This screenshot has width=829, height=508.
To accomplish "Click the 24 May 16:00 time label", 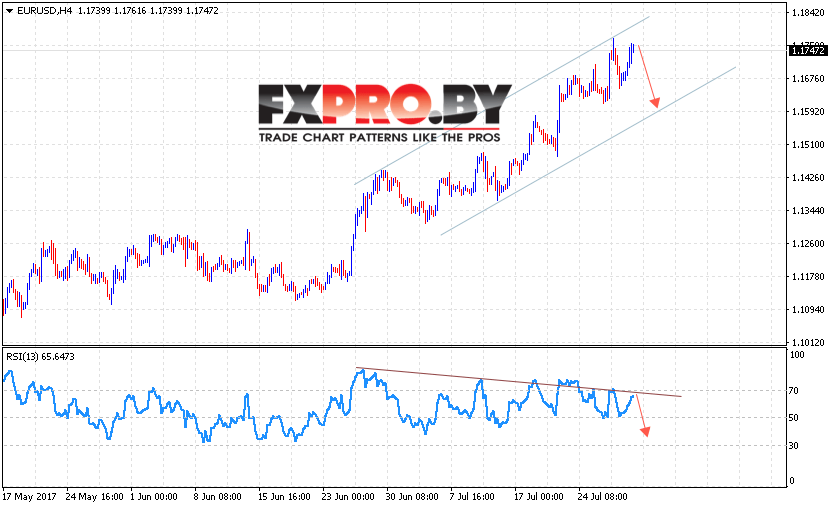I will coord(95,497).
